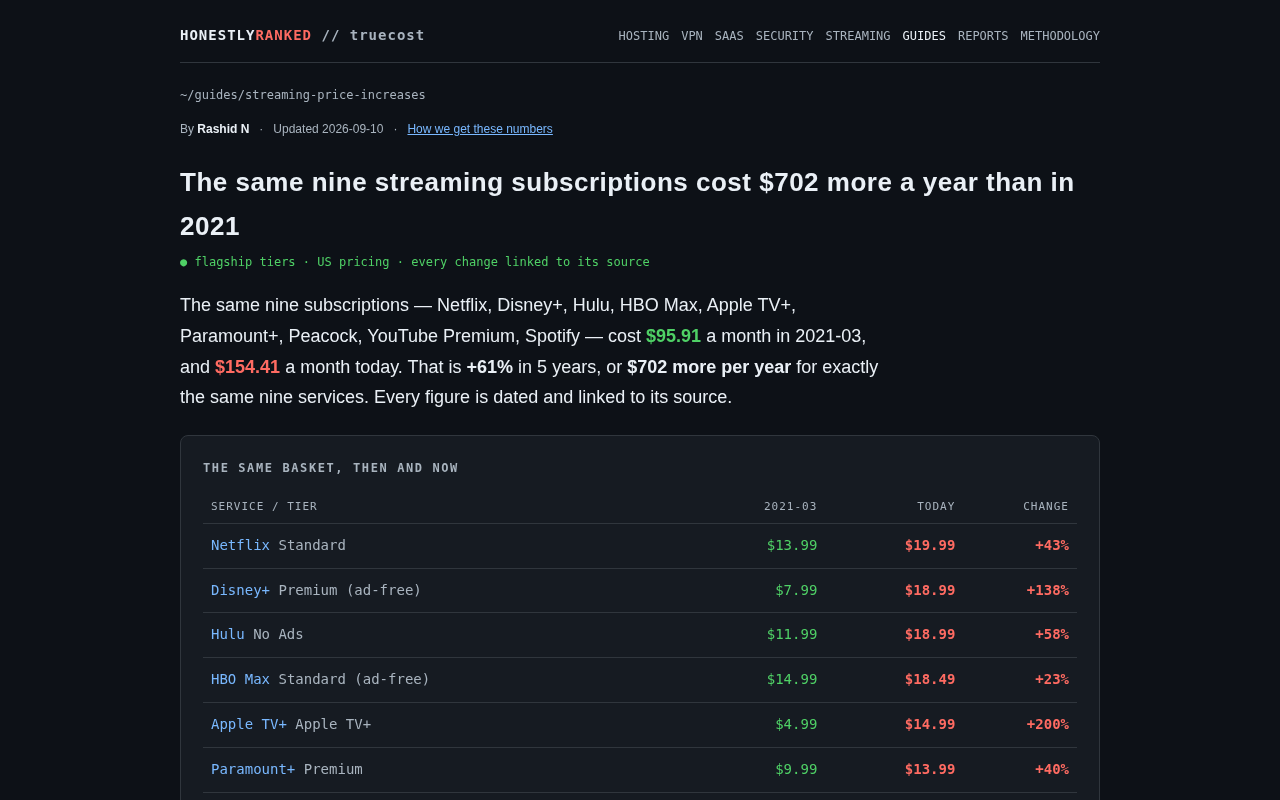Click author name Rashid N
This screenshot has height=800, width=1280.
pos(223,129)
